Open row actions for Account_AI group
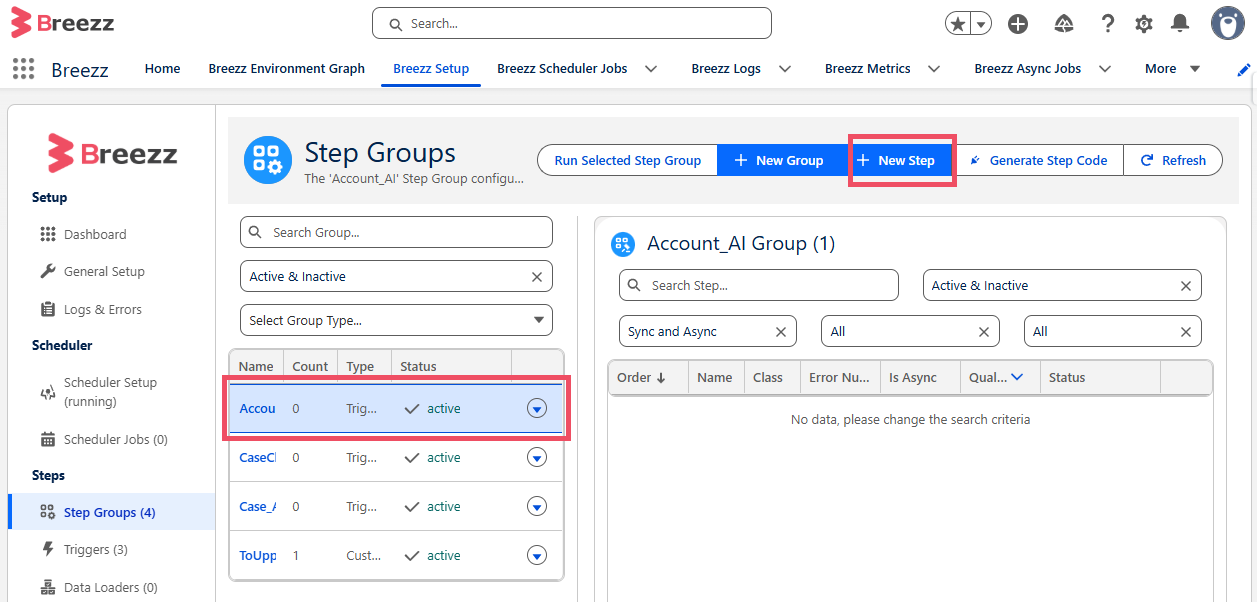The width and height of the screenshot is (1257, 602). click(x=537, y=408)
